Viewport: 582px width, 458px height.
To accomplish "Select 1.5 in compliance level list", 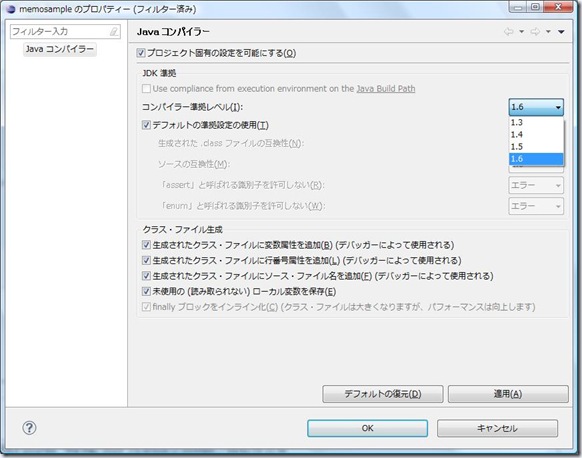I will (536, 147).
